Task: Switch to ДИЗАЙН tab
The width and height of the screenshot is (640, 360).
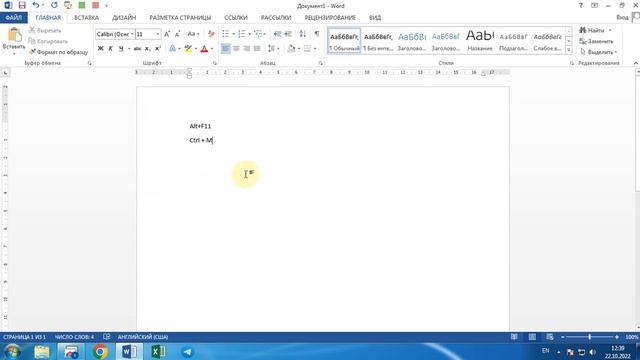Action: 124,18
